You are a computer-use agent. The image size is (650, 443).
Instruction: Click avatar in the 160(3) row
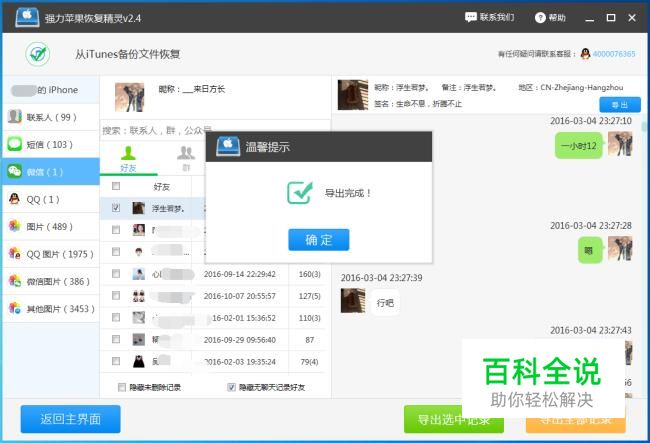(x=138, y=274)
